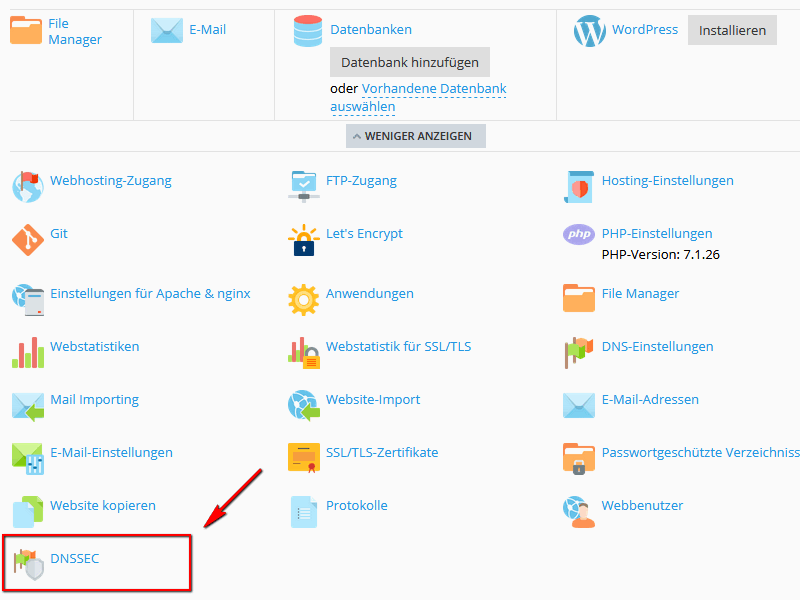Viewport: 800px width, 600px height.
Task: Click the Datenbank hinzufügen button
Action: (x=410, y=62)
